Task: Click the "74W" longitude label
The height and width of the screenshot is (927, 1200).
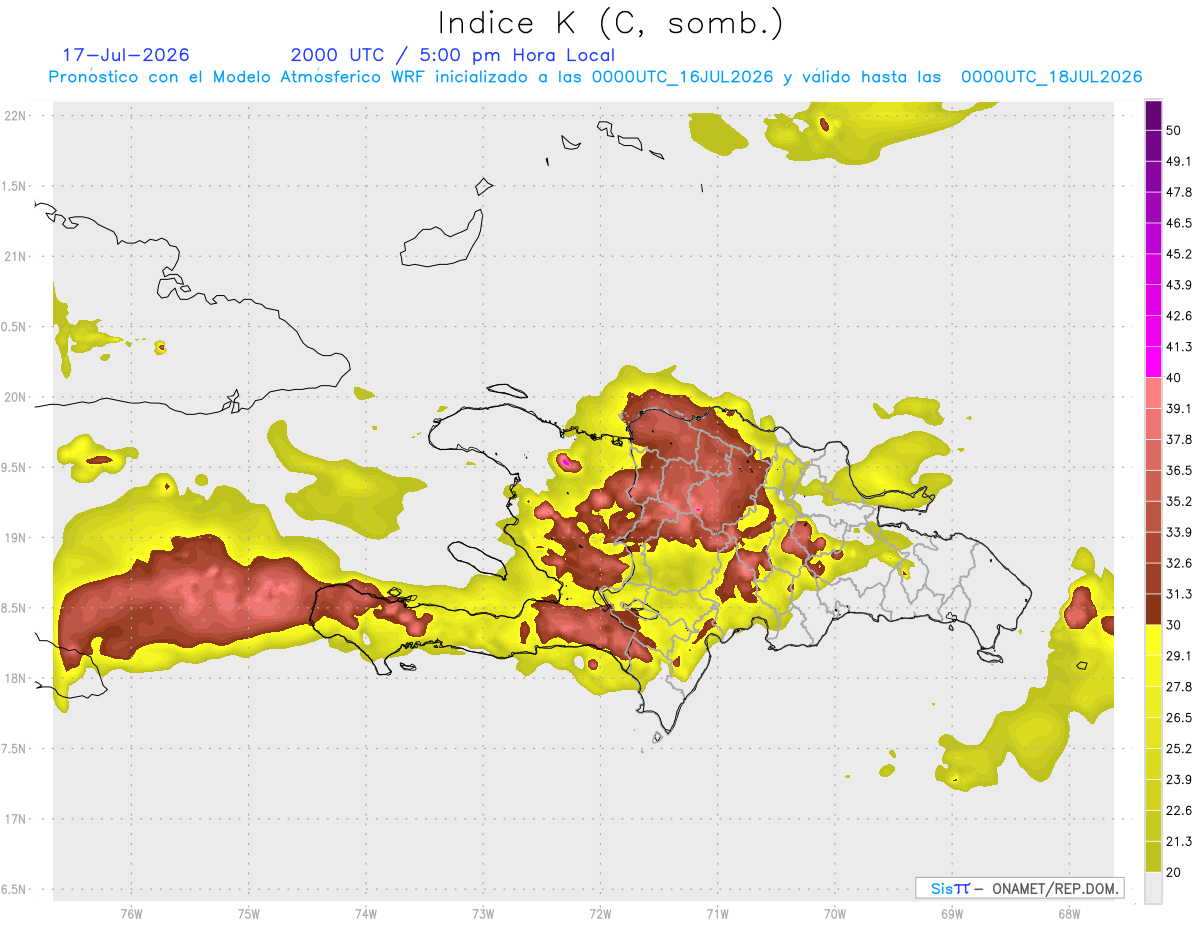Action: (365, 913)
